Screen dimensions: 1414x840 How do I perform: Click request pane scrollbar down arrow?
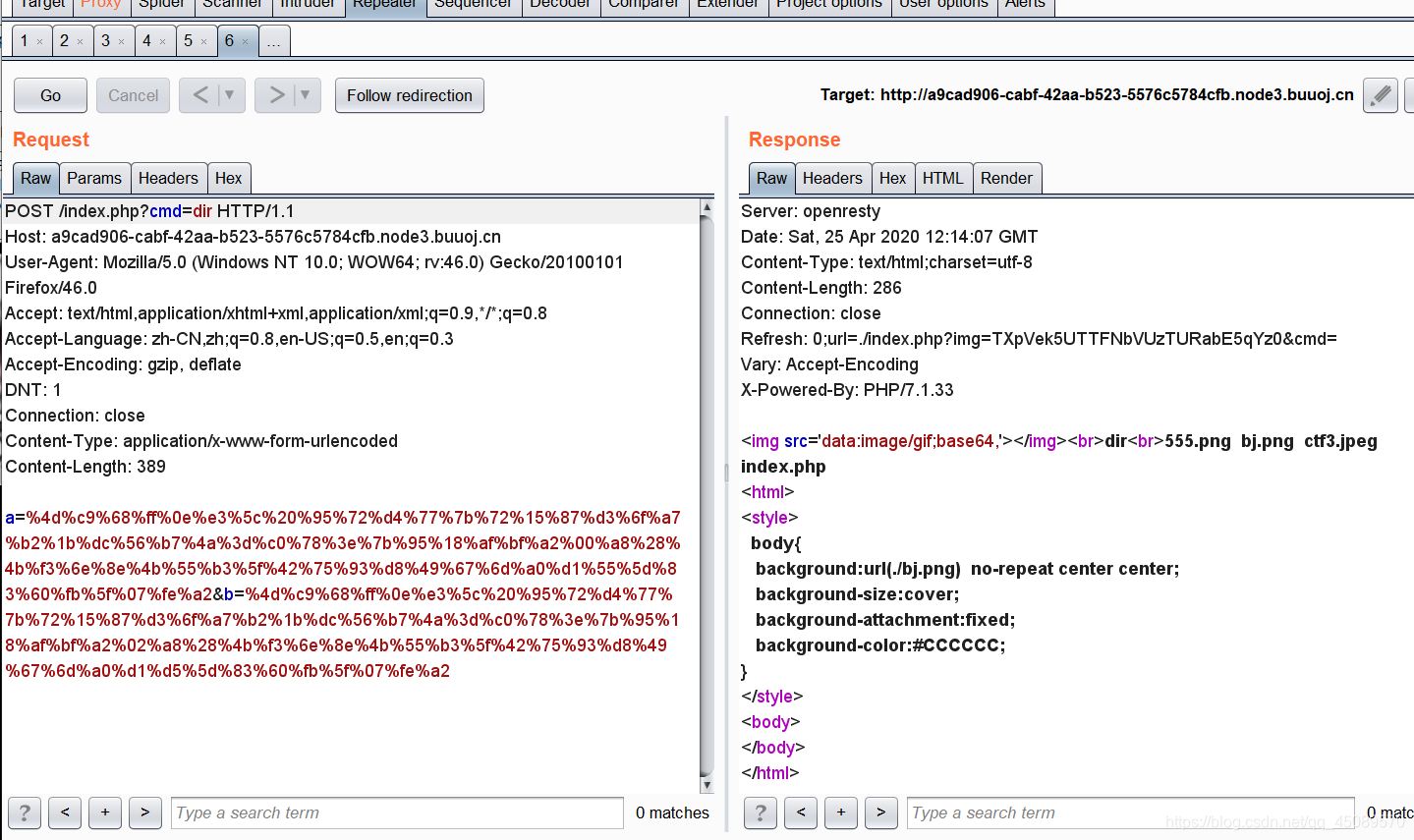[x=707, y=785]
